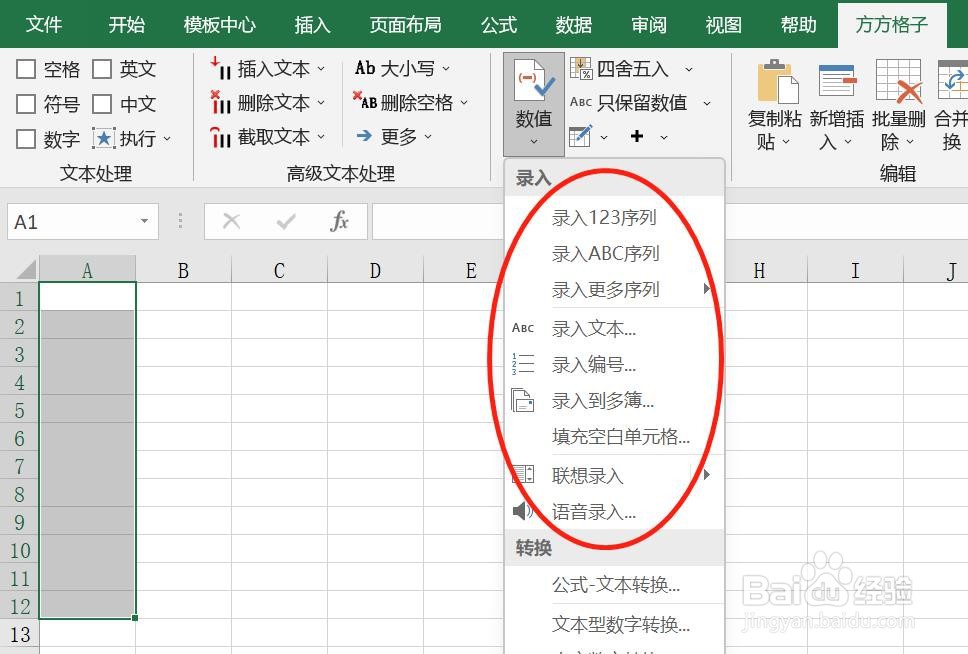968x654 pixels.
Task: Click the 大小写 Ab icon
Action: pos(365,68)
